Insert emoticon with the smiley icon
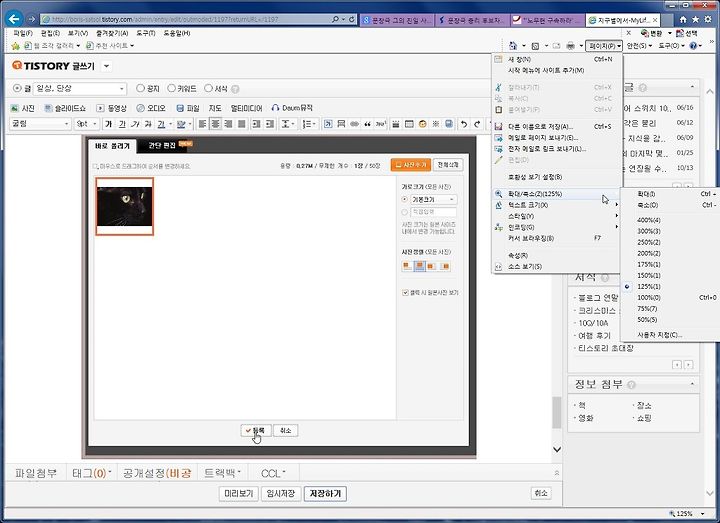The image size is (720, 523). (x=422, y=124)
